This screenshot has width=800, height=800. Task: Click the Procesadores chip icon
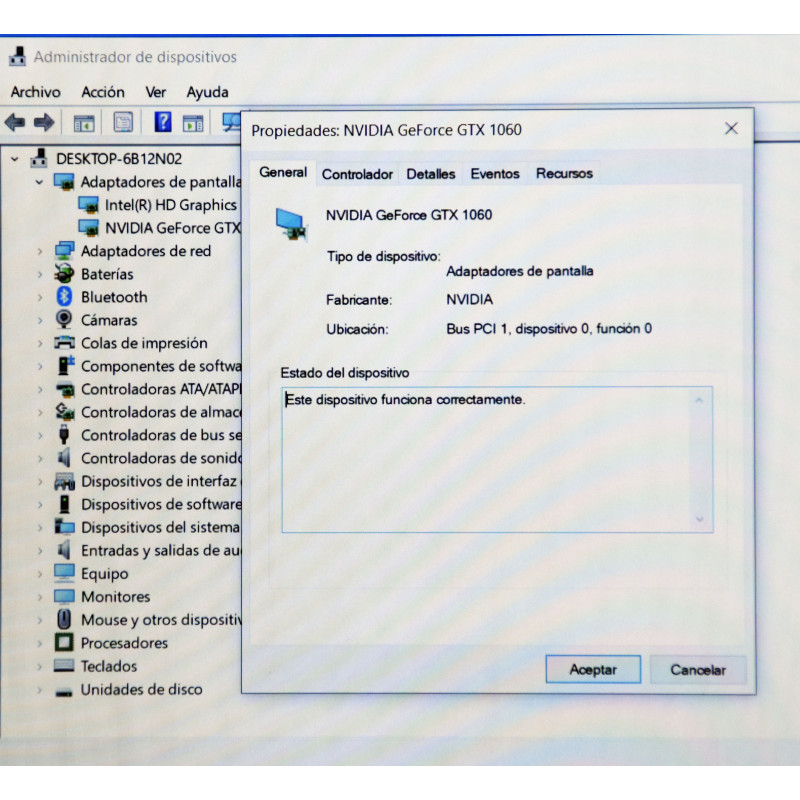coord(64,643)
